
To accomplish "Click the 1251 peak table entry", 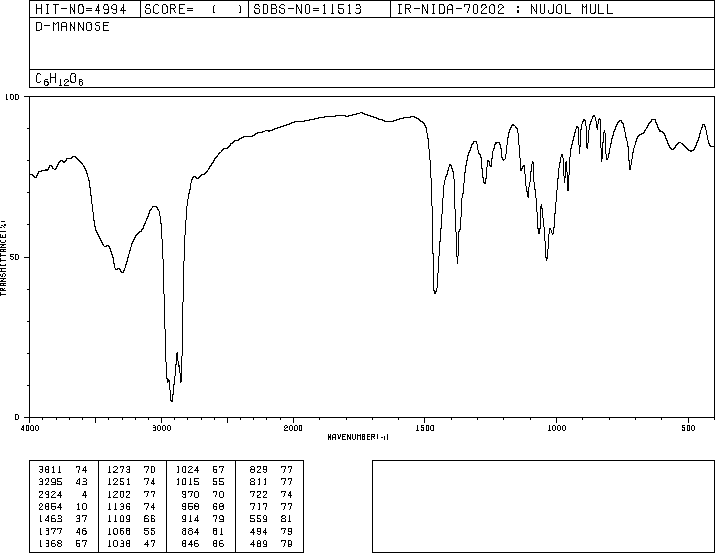I will 119,482.
